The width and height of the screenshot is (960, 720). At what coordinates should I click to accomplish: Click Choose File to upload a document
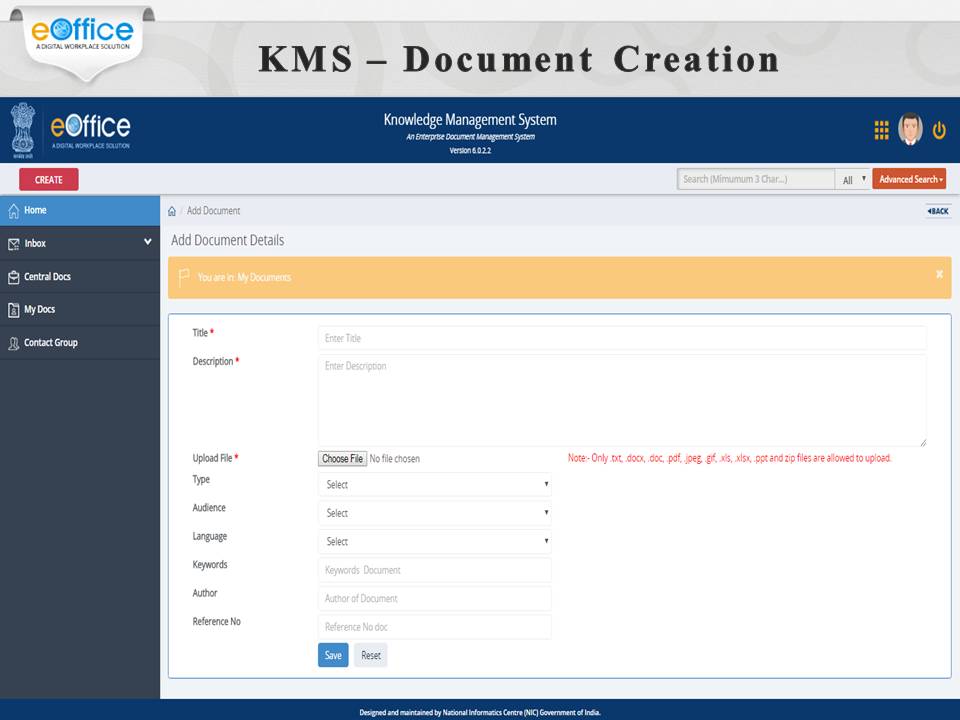click(342, 458)
